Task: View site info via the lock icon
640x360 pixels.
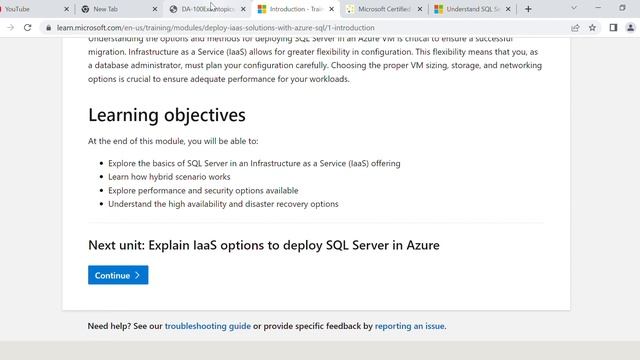Action: (x=49, y=28)
